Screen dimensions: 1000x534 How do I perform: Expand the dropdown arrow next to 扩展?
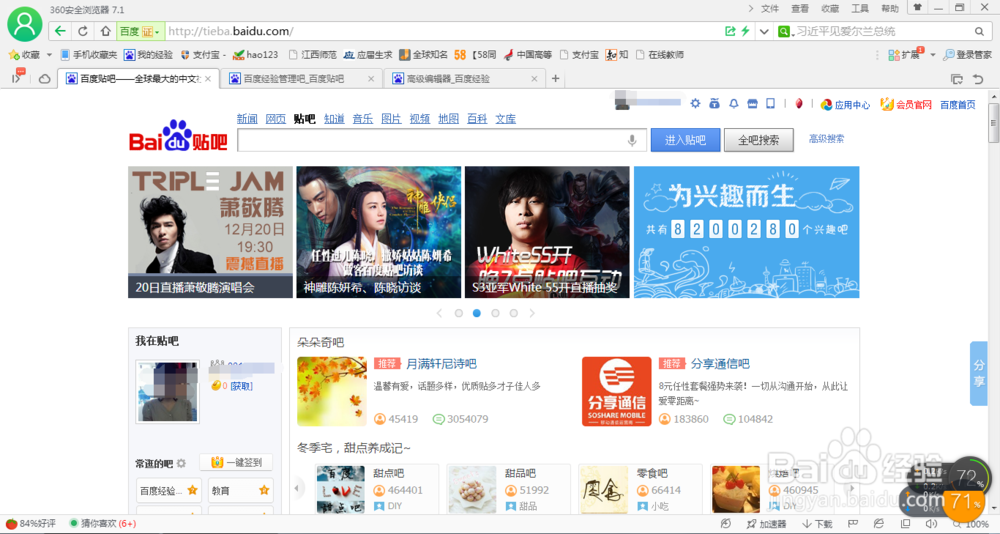click(x=932, y=55)
